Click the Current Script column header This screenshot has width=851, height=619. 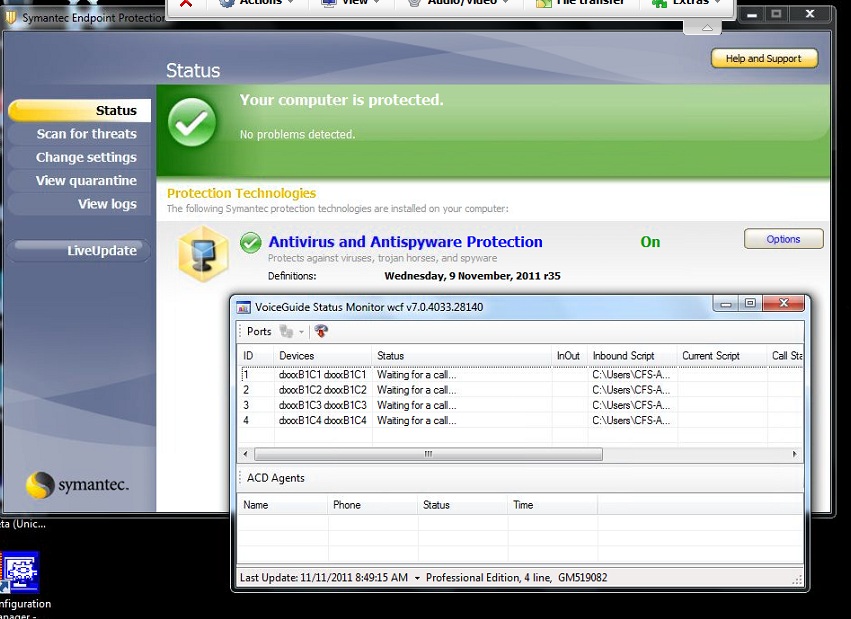722,356
